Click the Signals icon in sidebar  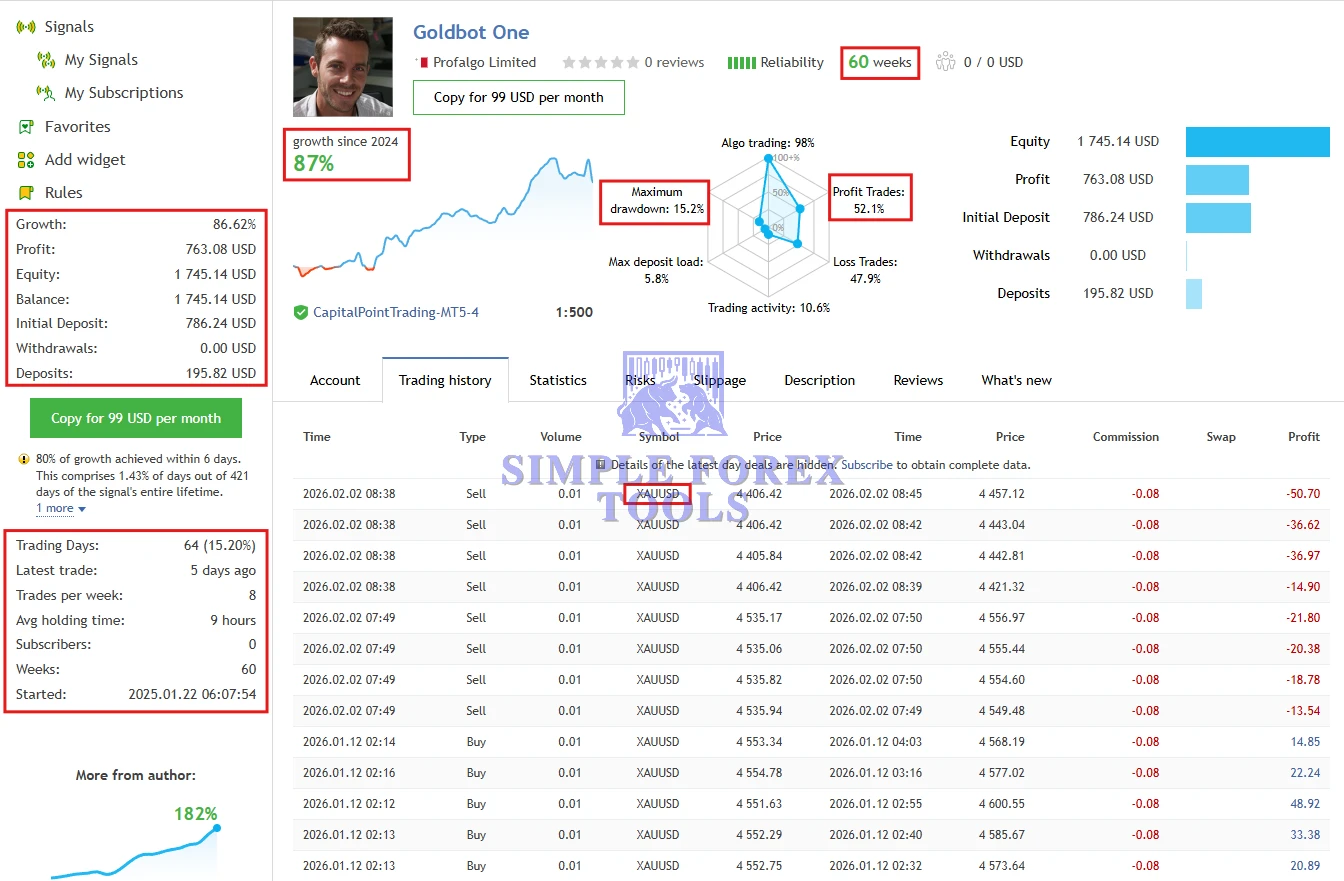pos(26,27)
